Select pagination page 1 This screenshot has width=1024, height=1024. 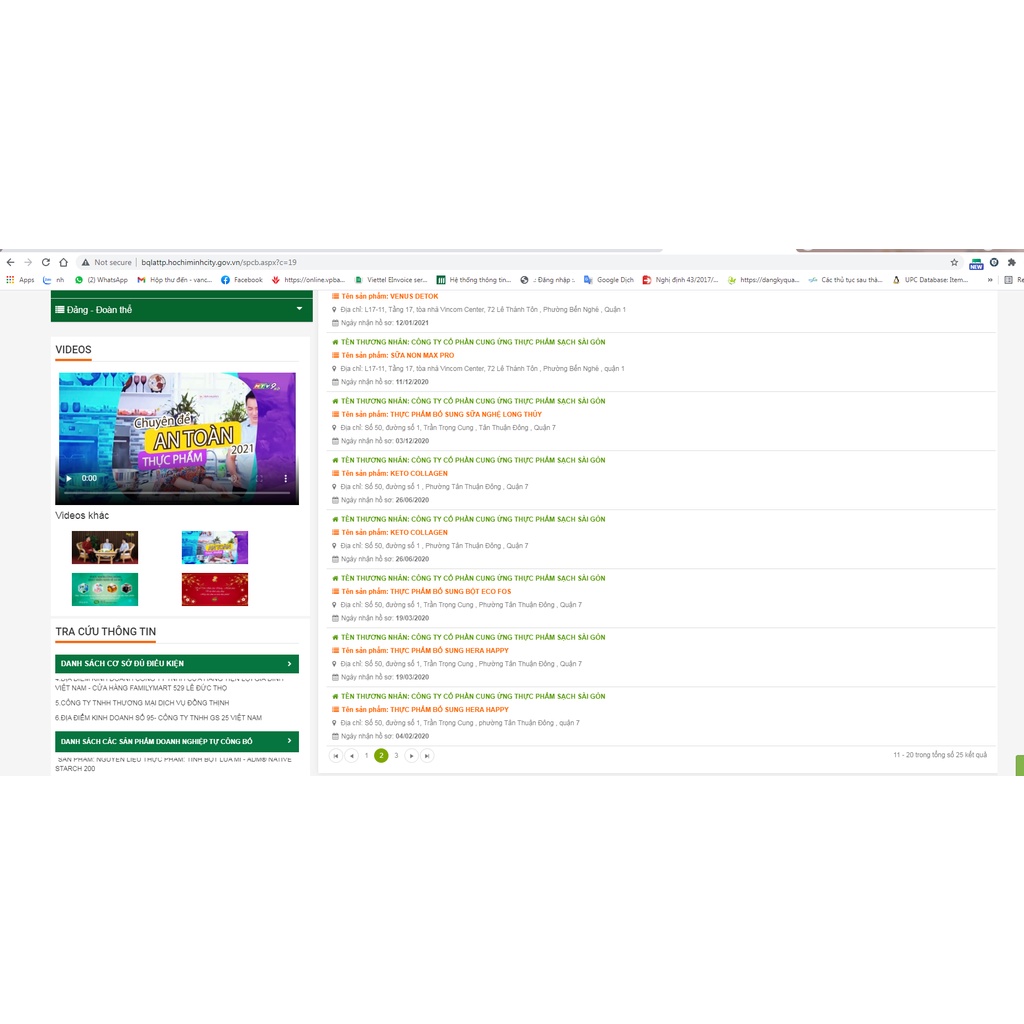[x=366, y=756]
